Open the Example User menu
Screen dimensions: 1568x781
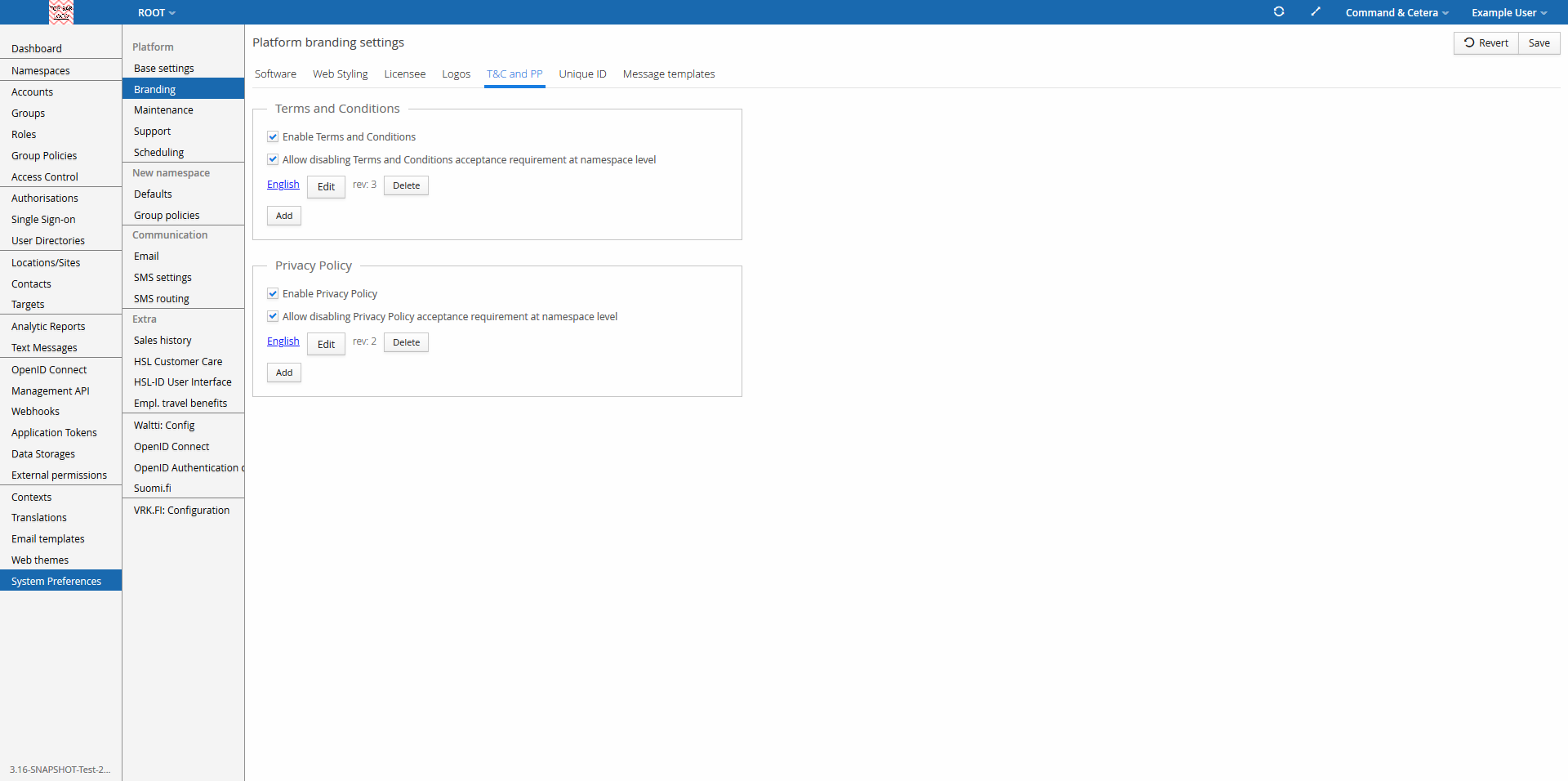point(1508,13)
